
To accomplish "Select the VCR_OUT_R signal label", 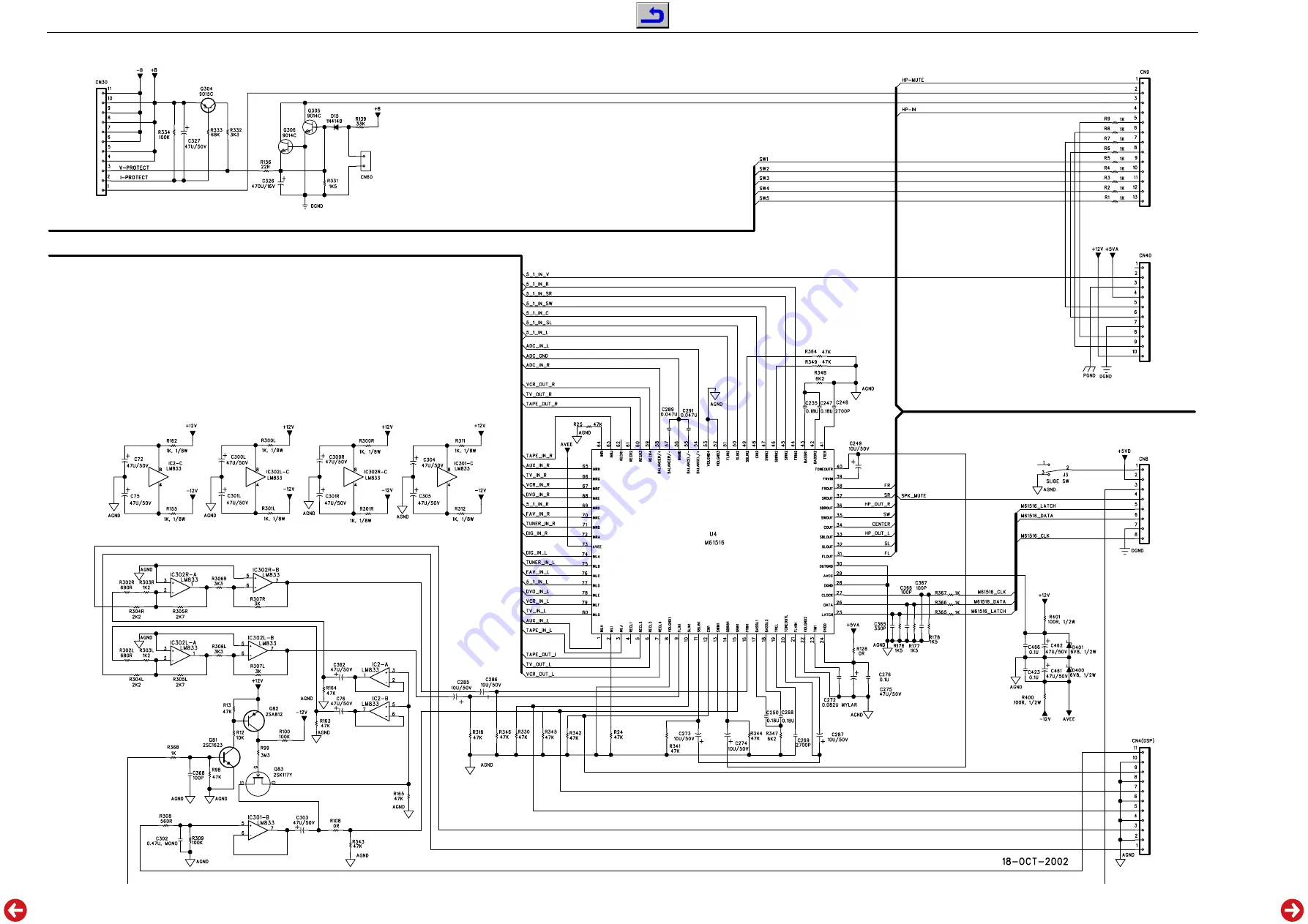I will point(540,384).
